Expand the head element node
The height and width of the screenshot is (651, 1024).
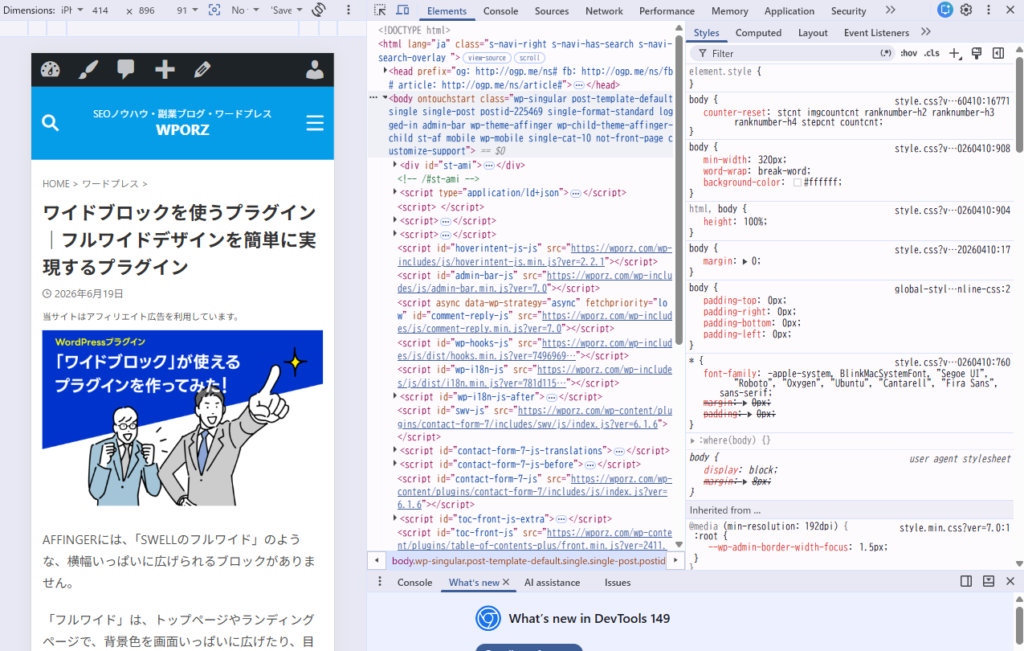click(x=385, y=71)
